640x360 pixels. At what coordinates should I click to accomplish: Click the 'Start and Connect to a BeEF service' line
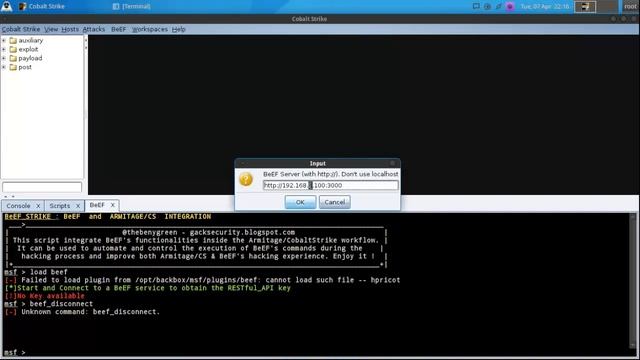coord(147,288)
